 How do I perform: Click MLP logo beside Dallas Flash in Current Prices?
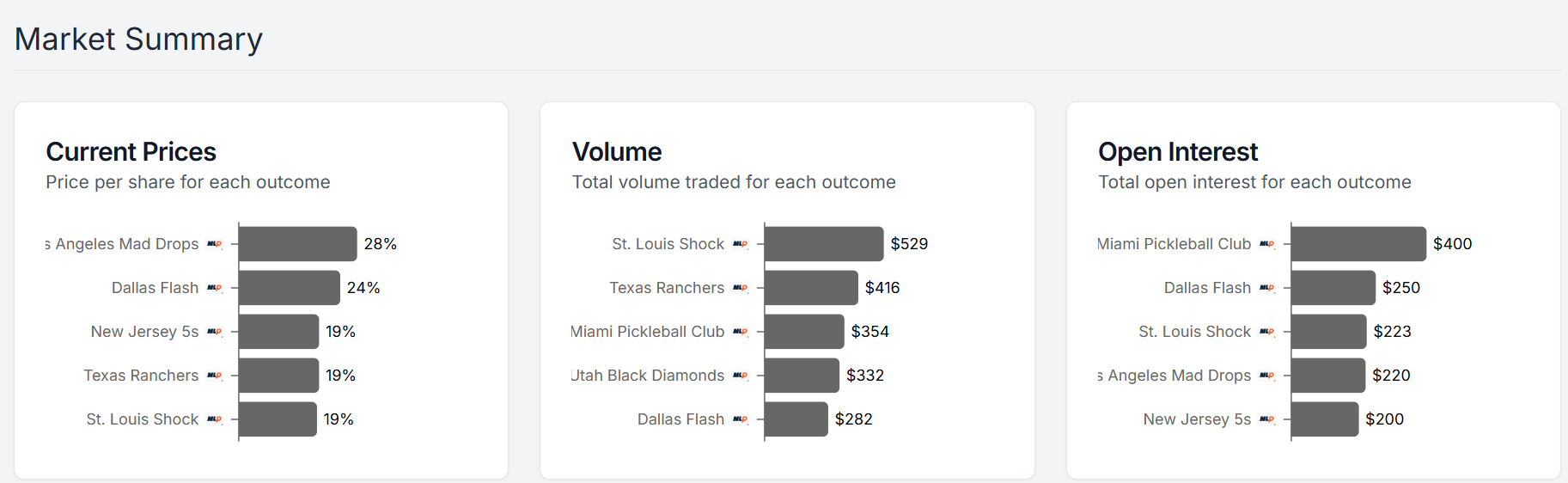[215, 288]
